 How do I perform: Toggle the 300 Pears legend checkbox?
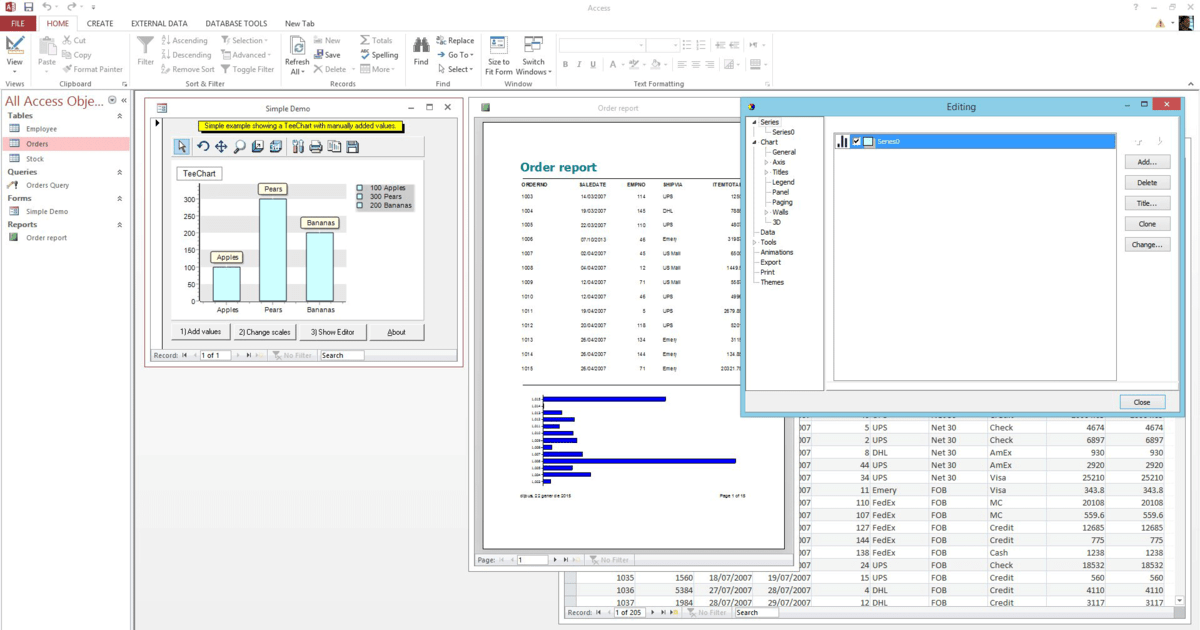coord(358,196)
